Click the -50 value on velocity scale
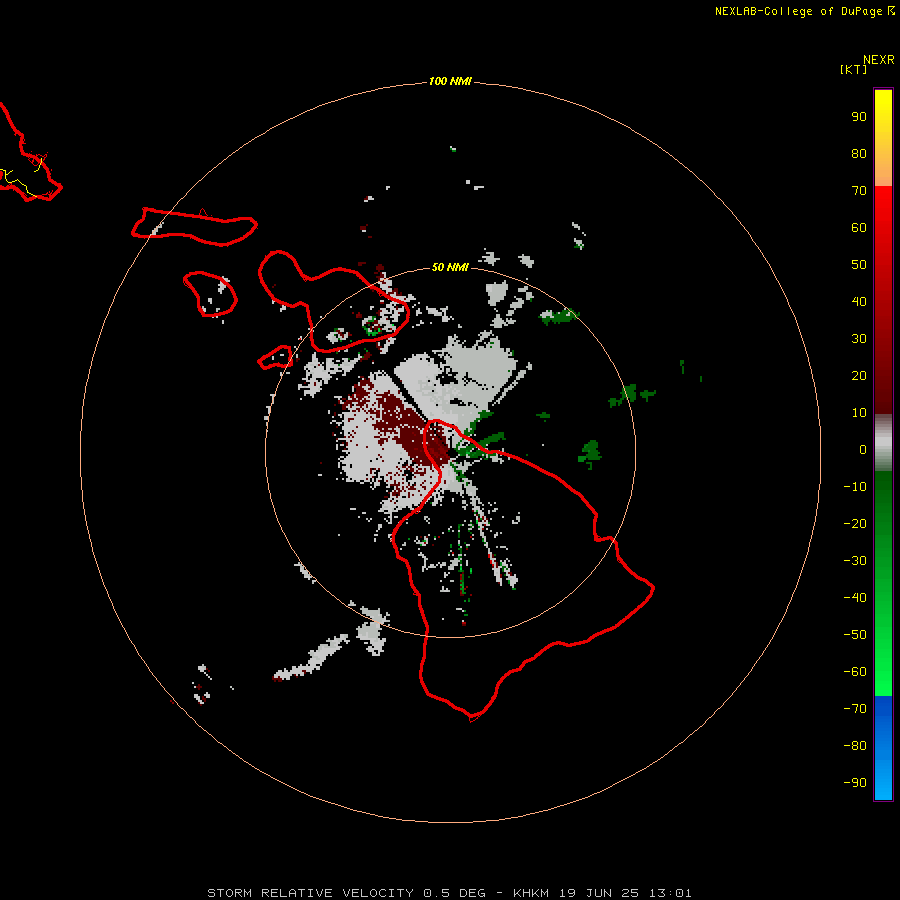Image resolution: width=900 pixels, height=900 pixels. 855,635
